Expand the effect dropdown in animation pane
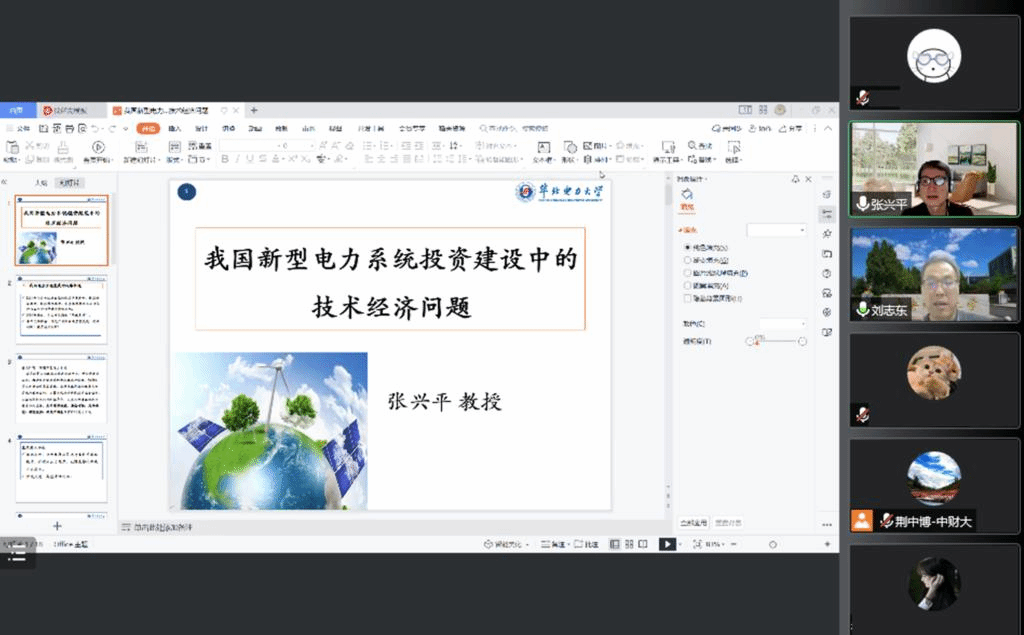 (802, 229)
